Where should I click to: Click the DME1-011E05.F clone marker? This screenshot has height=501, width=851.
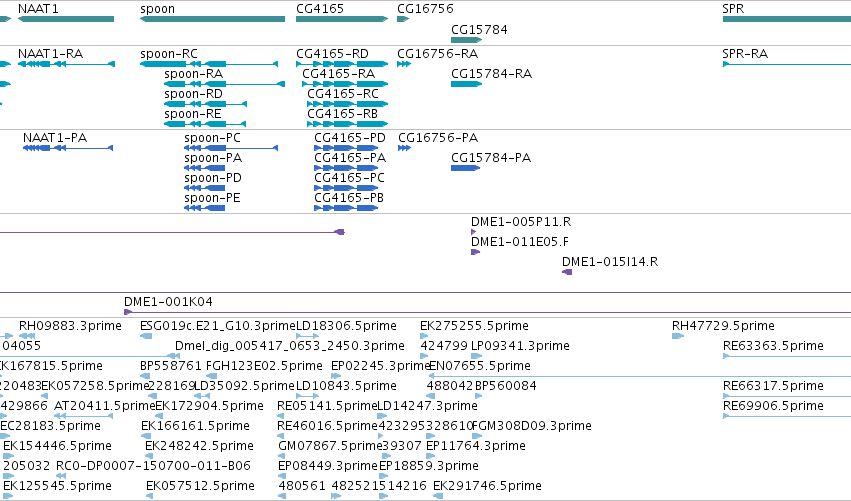tap(475, 252)
